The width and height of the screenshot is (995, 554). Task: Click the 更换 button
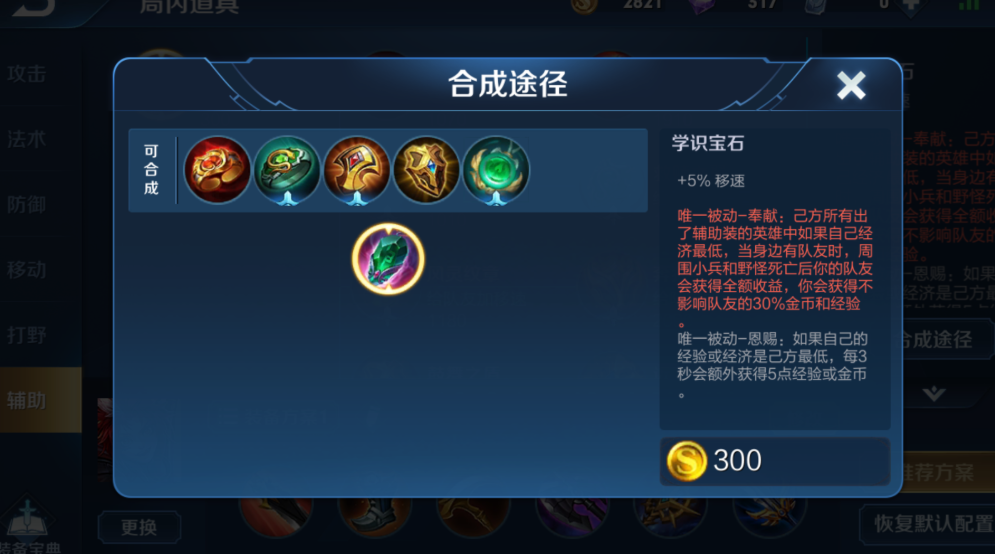(x=139, y=527)
